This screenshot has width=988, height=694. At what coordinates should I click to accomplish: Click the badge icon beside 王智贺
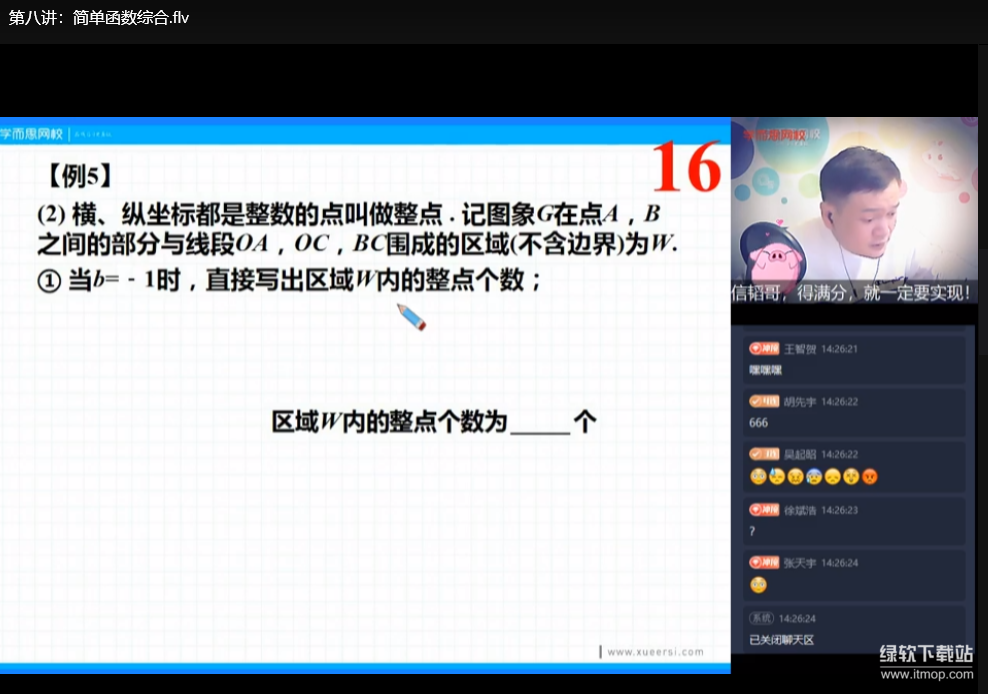click(x=764, y=349)
